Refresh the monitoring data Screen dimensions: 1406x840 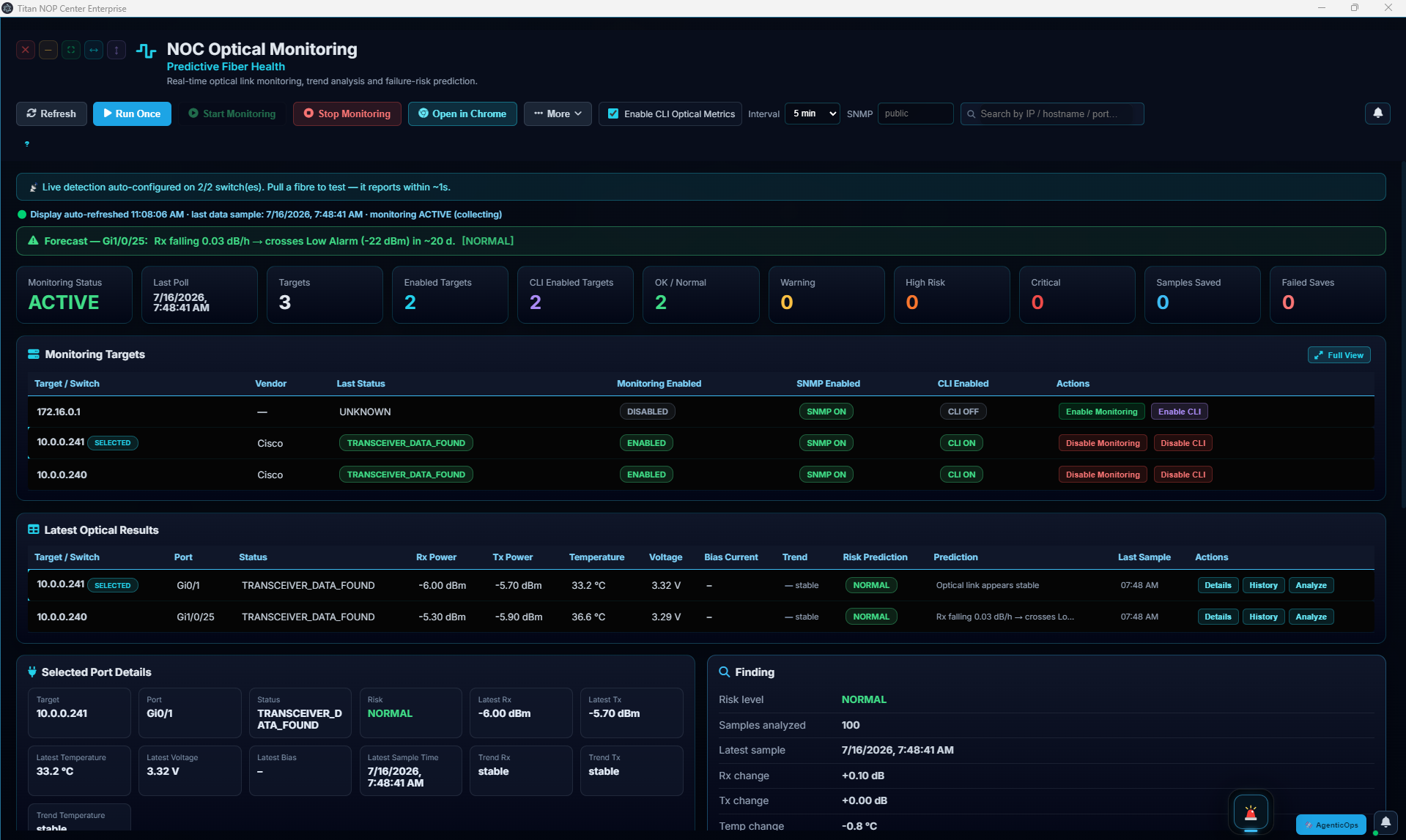pyautogui.click(x=51, y=114)
